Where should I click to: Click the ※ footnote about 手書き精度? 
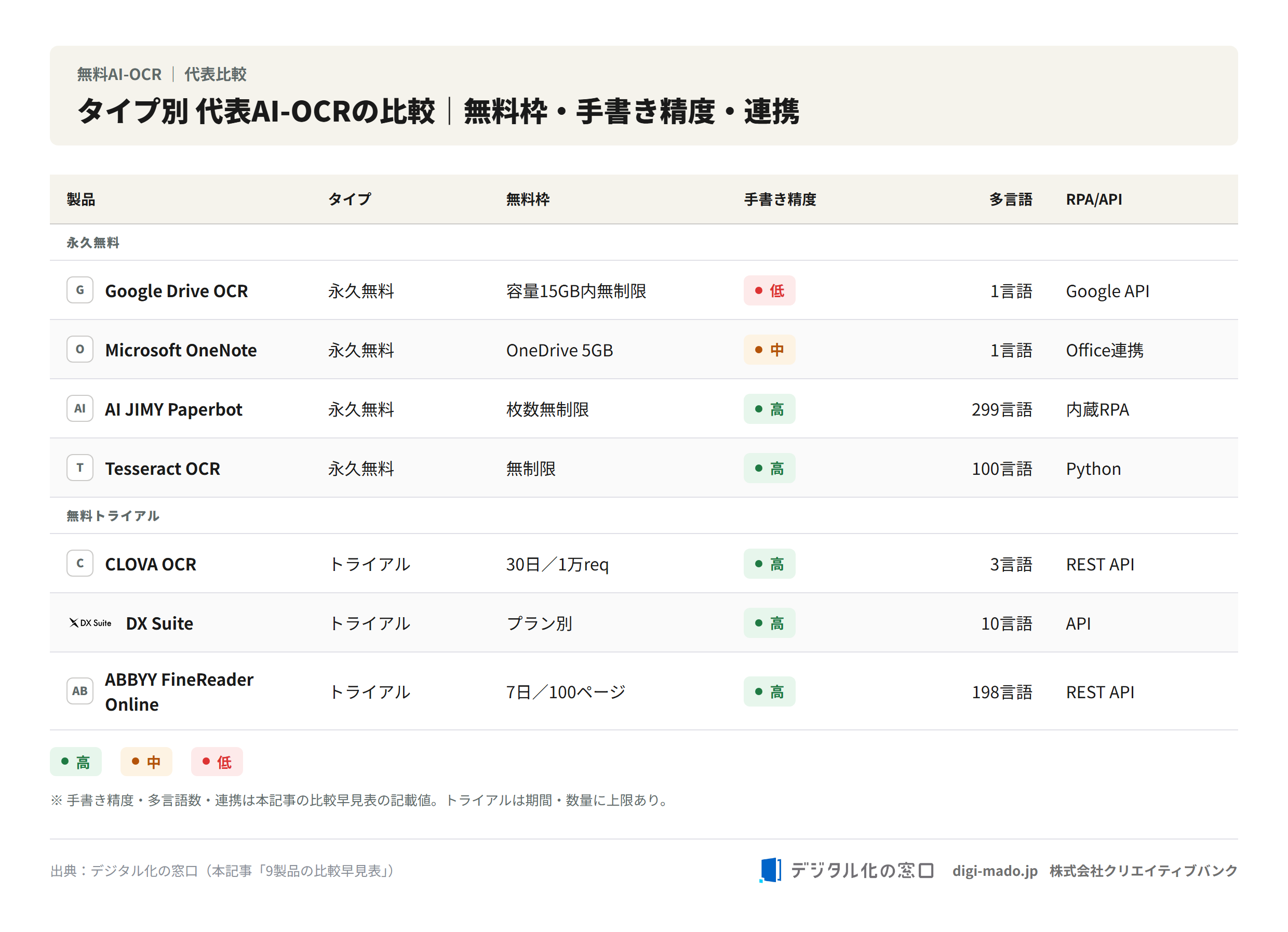point(360,800)
